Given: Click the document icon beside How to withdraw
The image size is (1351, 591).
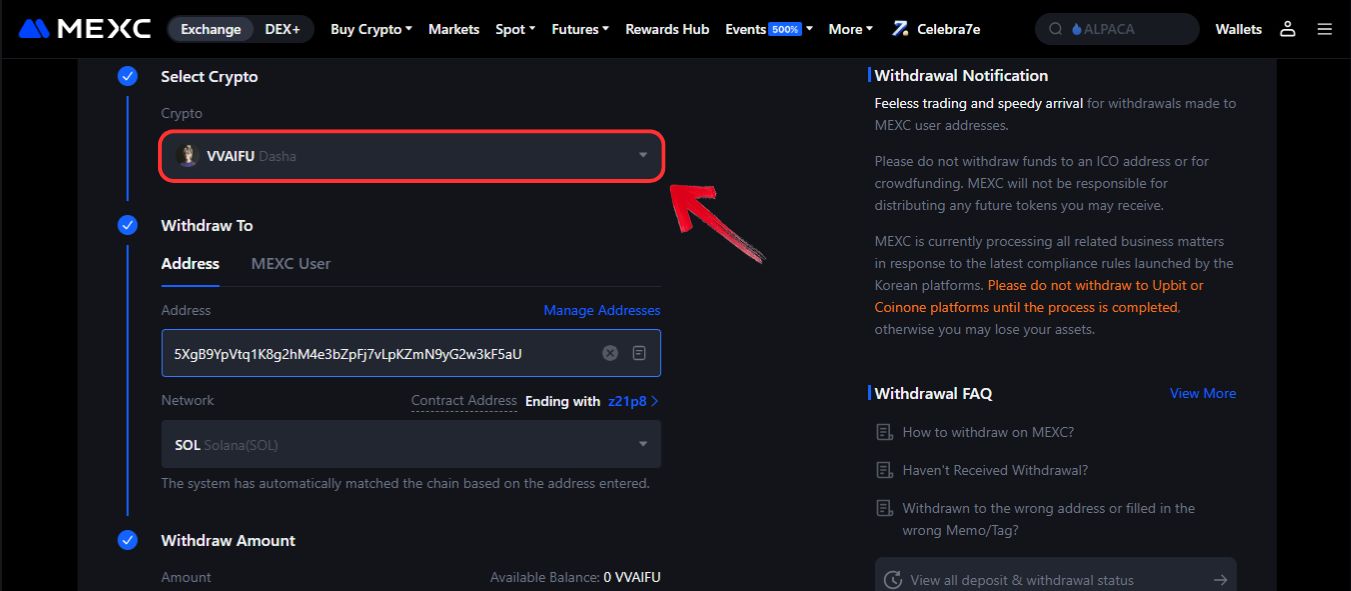Looking at the screenshot, I should point(884,432).
